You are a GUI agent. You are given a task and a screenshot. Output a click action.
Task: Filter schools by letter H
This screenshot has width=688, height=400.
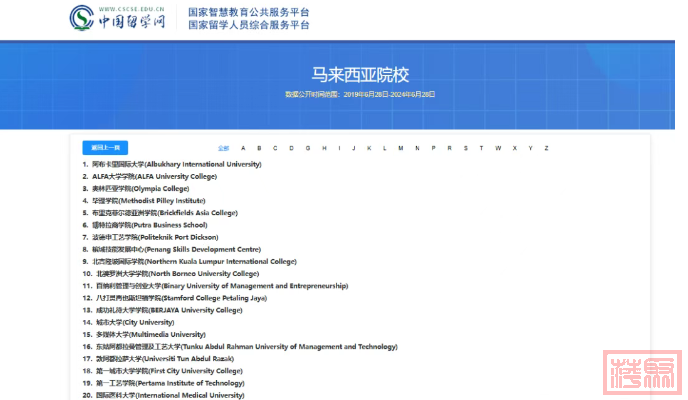point(324,148)
